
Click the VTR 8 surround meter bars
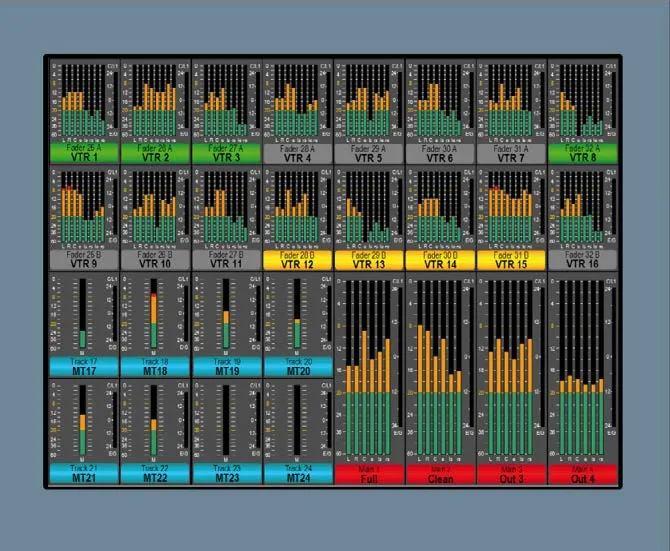pyautogui.click(x=581, y=100)
